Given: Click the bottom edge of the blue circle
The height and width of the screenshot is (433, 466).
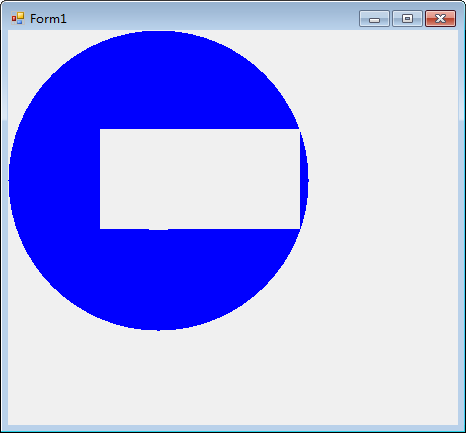Looking at the screenshot, I should (159, 329).
